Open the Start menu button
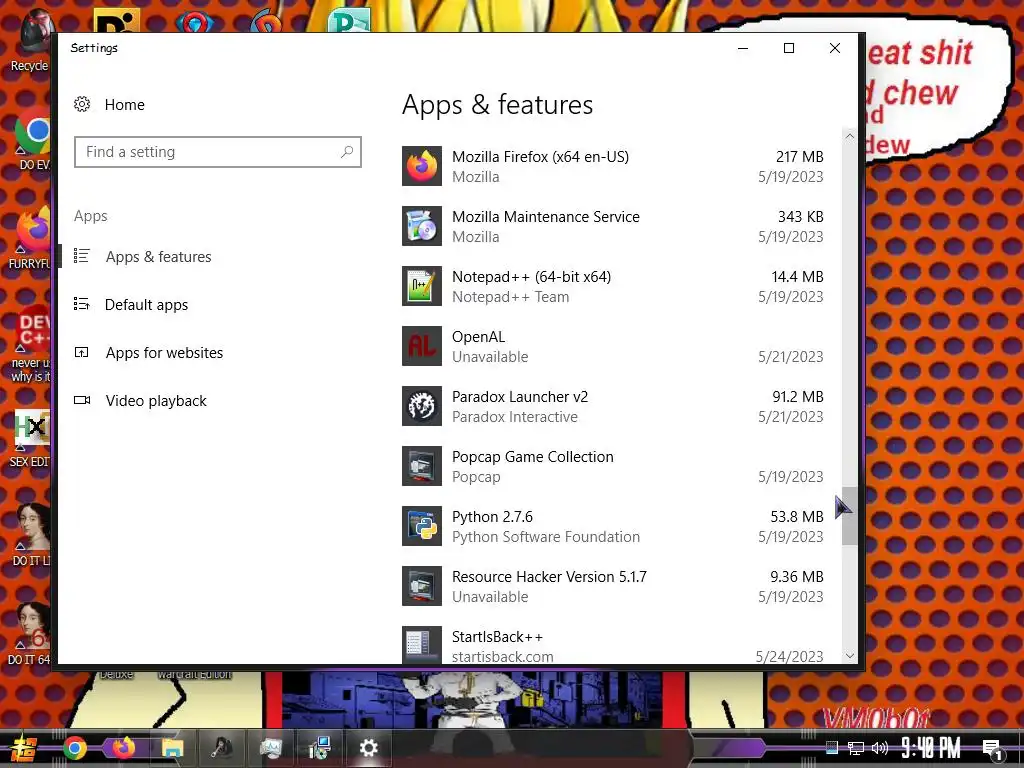1024x768 pixels. [22, 748]
